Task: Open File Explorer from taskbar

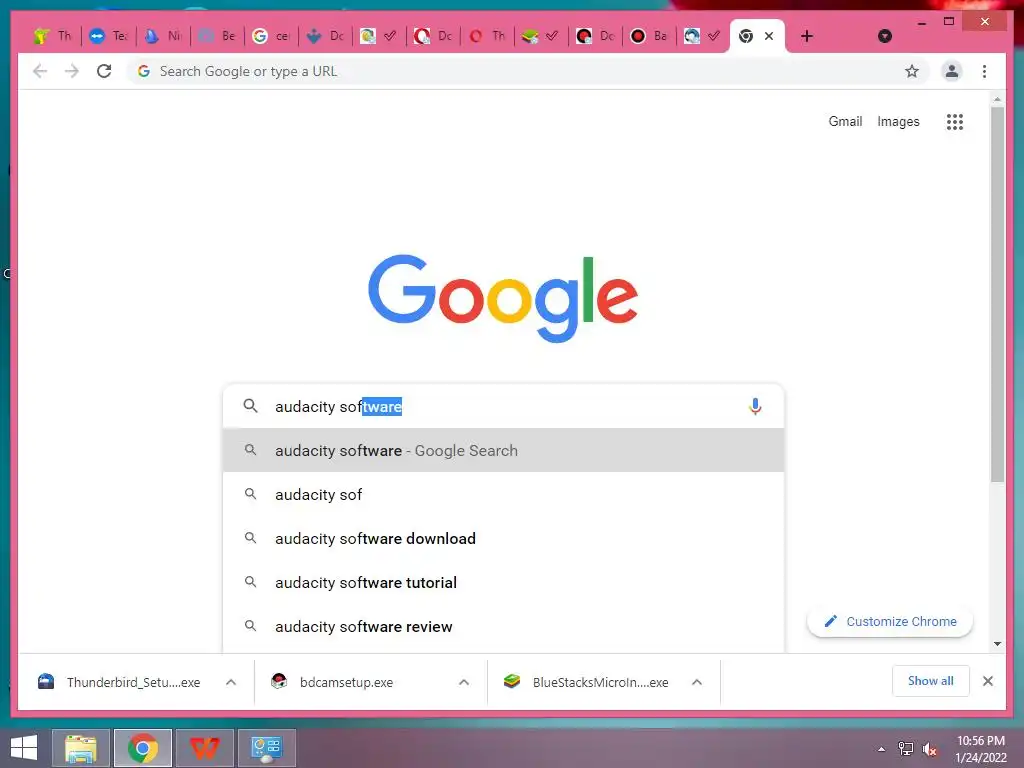Action: click(x=81, y=748)
